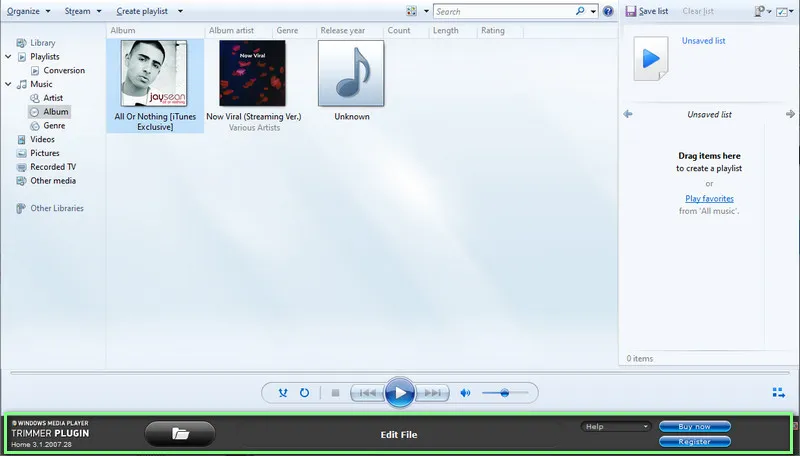
Task: Open file with Trimmer Plugin folder button
Action: coord(180,433)
